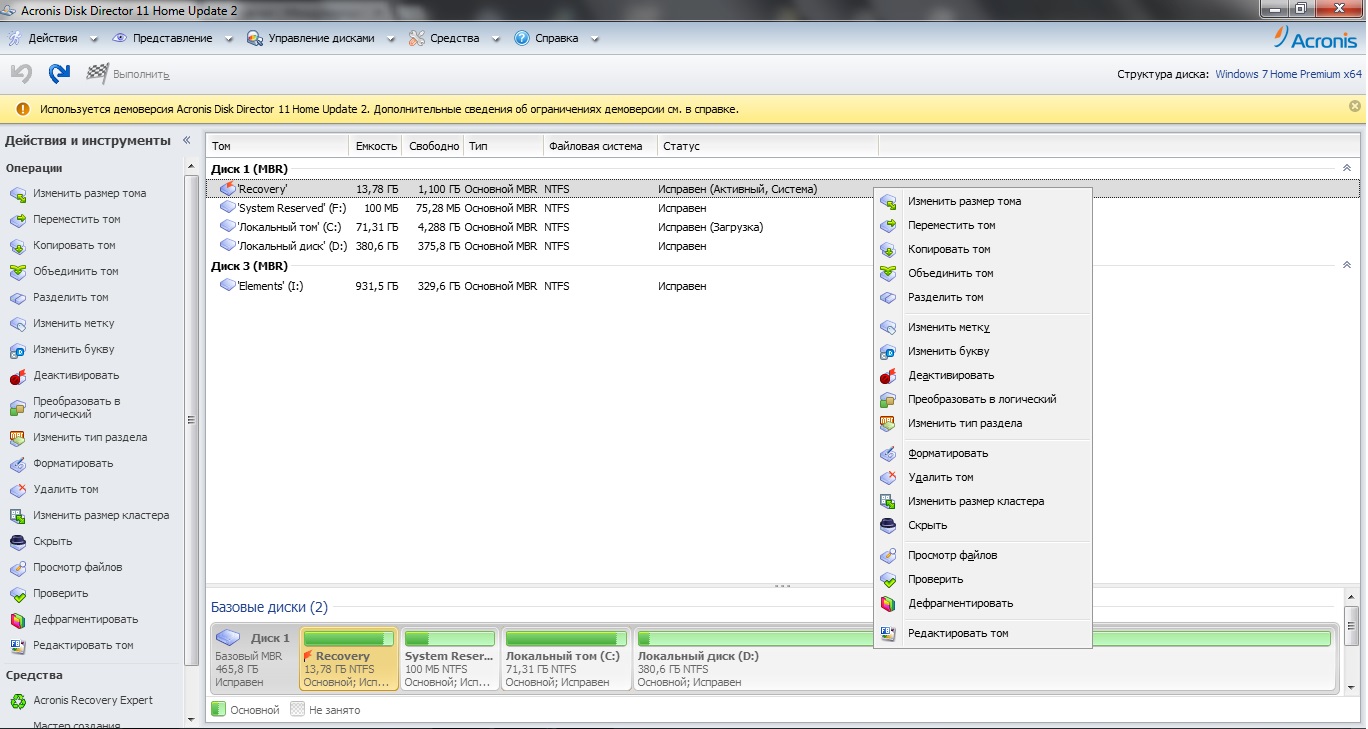Choose Дефрагментировать in context menu
The image size is (1368, 729).
pyautogui.click(x=982, y=603)
